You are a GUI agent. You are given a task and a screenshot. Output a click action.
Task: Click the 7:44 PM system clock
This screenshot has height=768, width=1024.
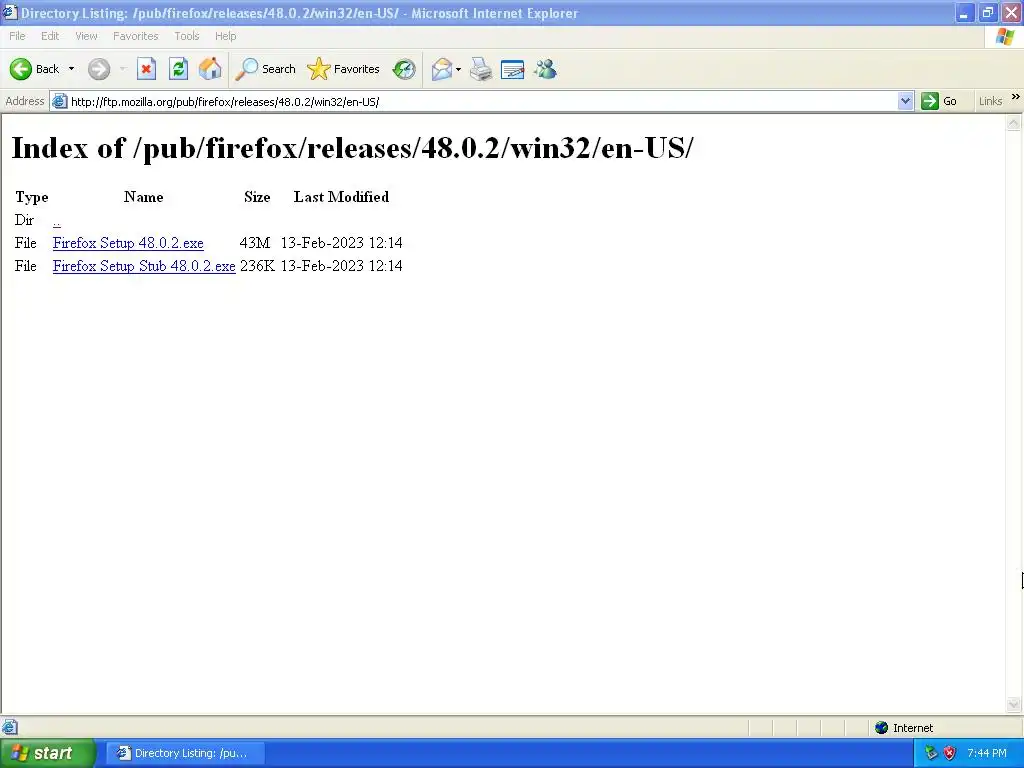987,753
